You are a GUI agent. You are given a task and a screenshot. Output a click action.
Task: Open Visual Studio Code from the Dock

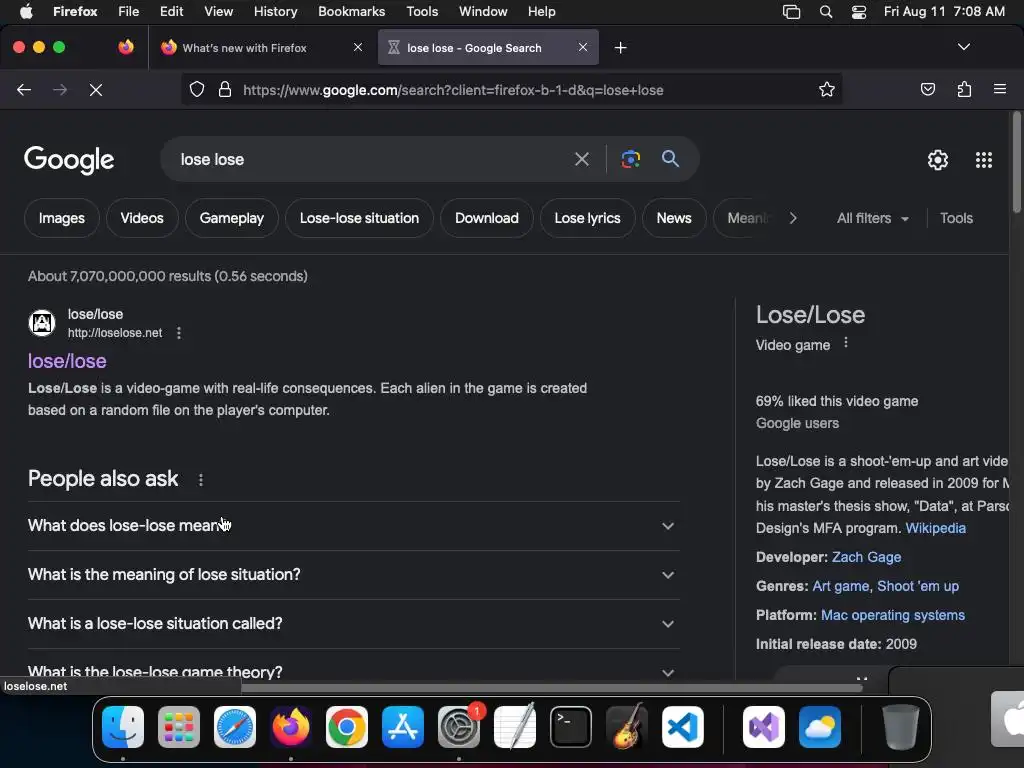click(x=682, y=727)
